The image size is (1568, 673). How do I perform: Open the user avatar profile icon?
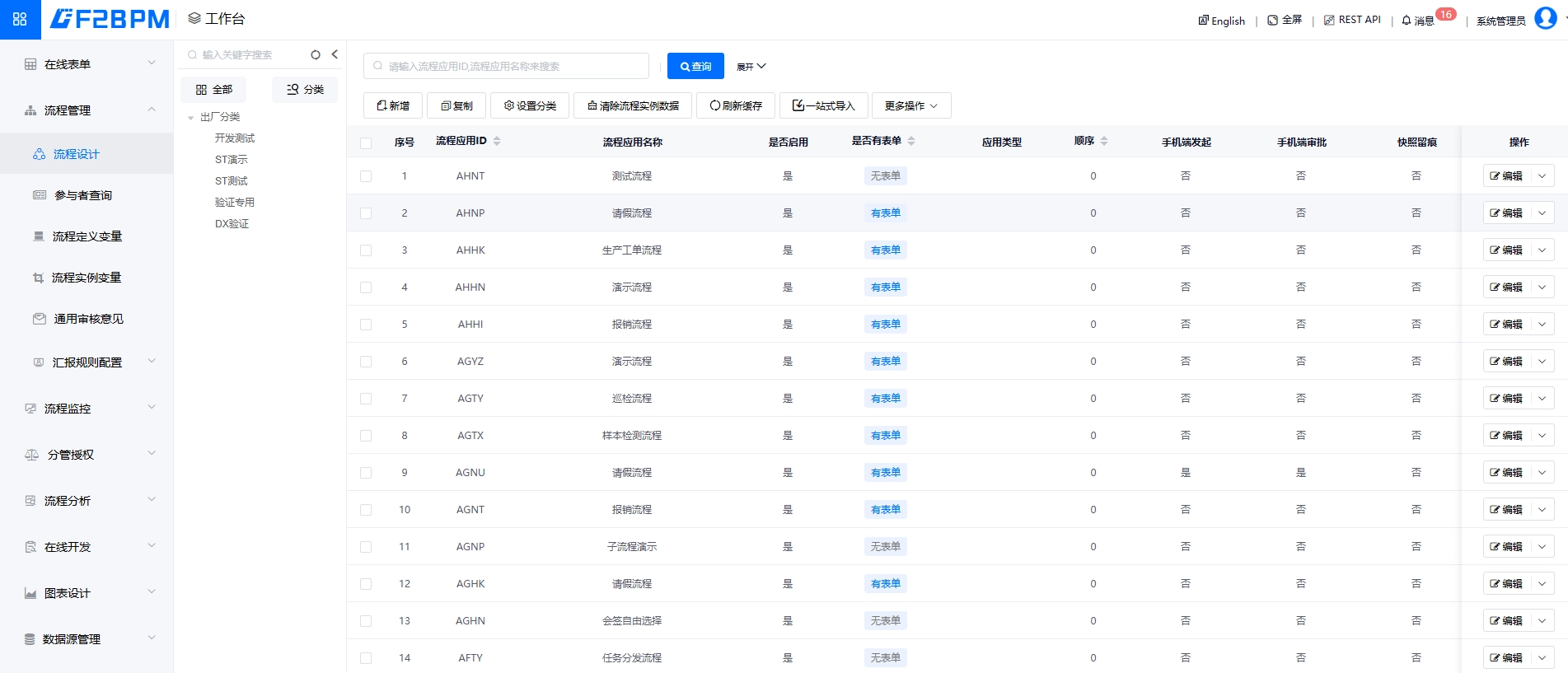(1546, 17)
